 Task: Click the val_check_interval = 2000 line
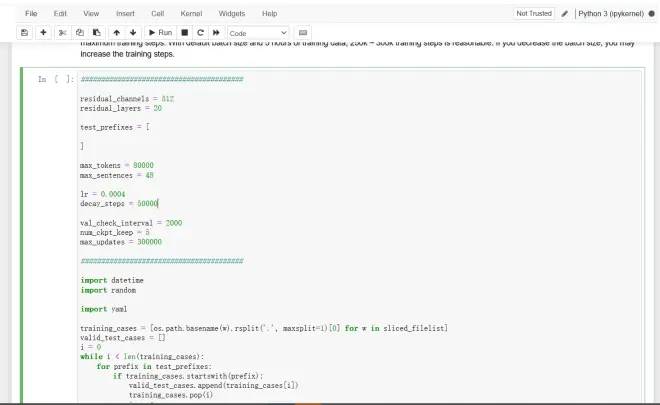point(131,223)
